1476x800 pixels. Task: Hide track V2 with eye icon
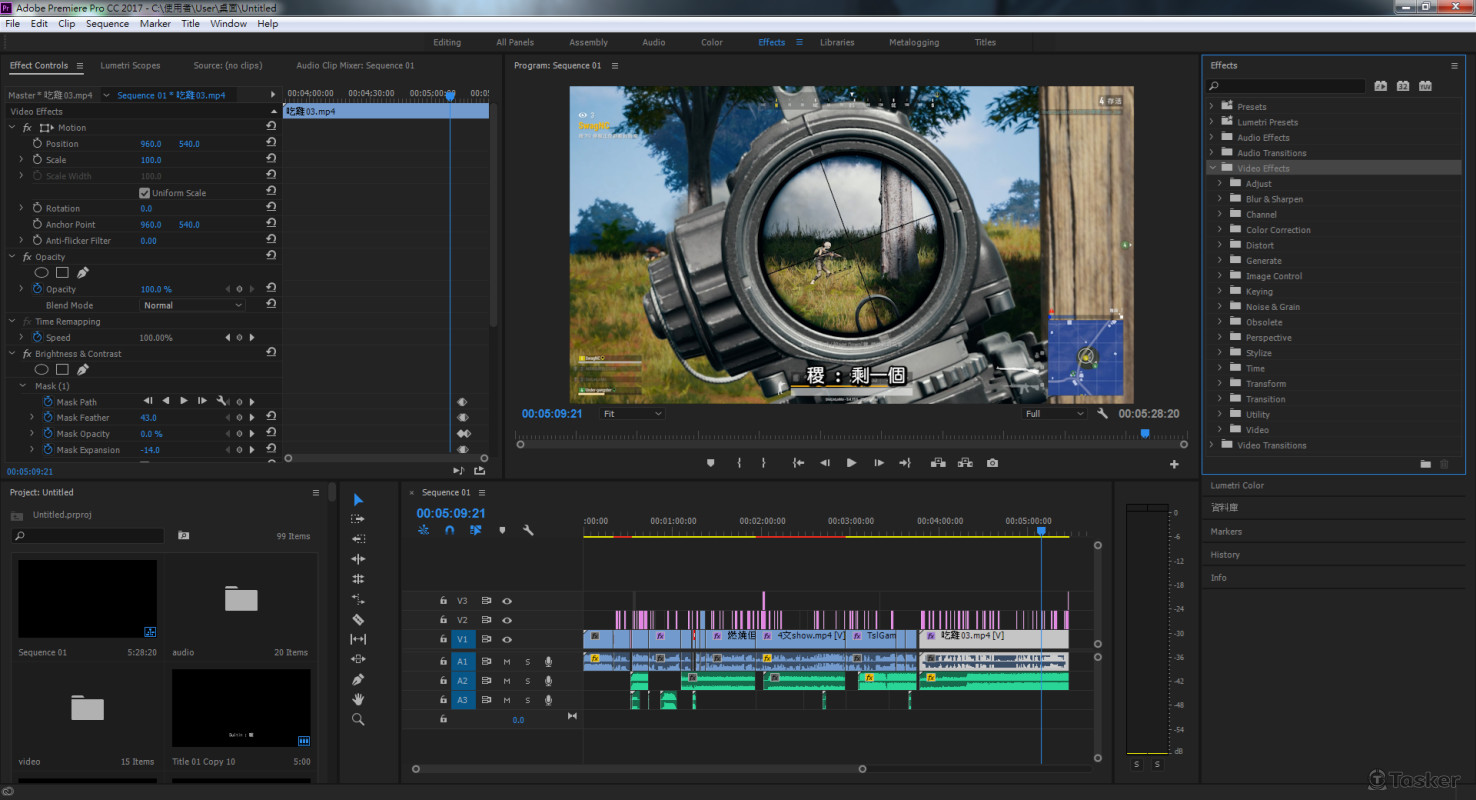click(x=507, y=620)
